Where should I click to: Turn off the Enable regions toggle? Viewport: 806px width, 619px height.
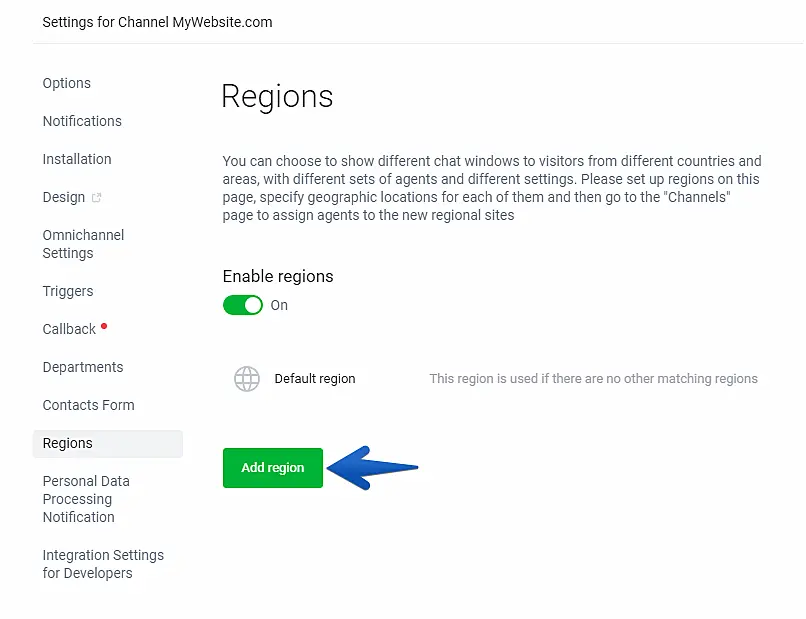tap(242, 305)
